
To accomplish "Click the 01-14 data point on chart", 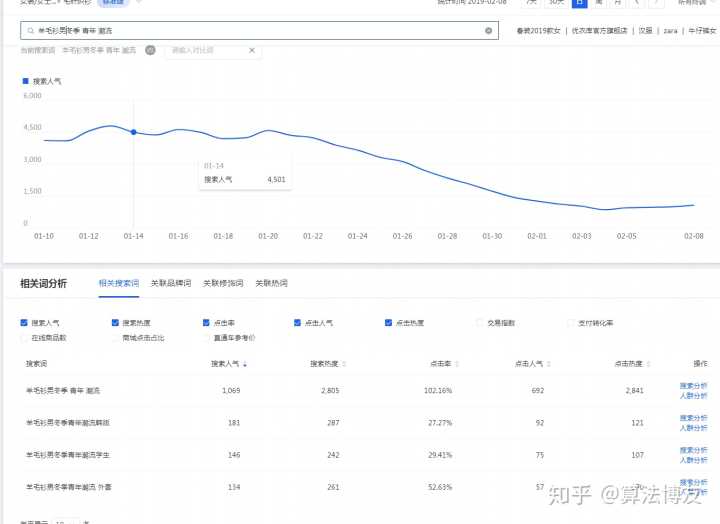I will pyautogui.click(x=134, y=132).
